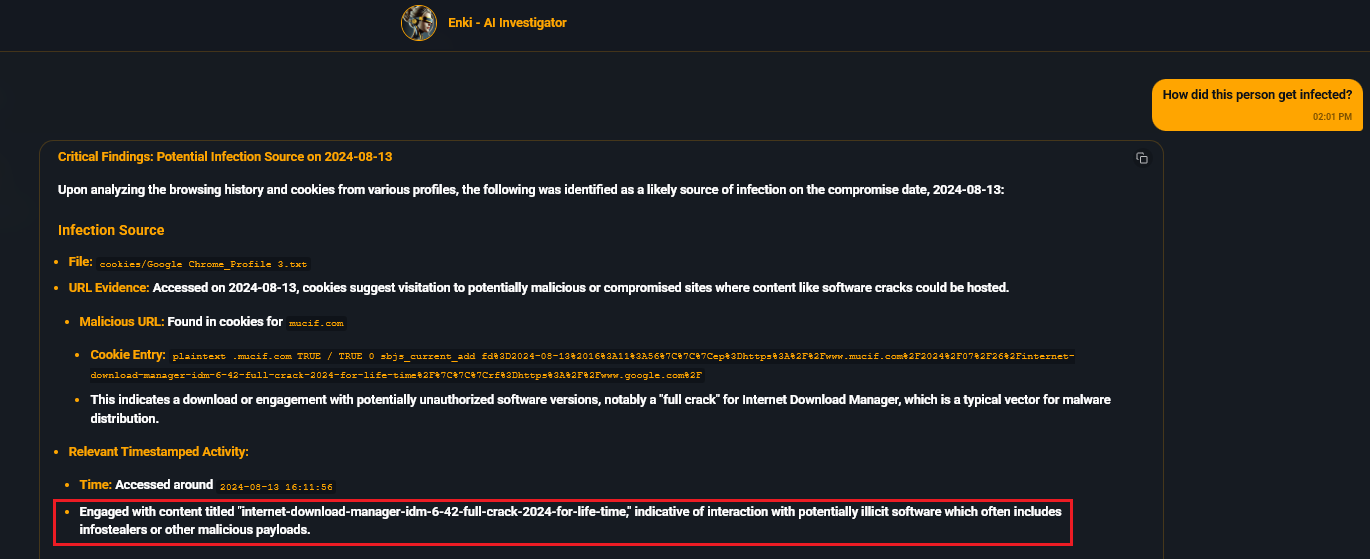The width and height of the screenshot is (1370, 559).
Task: Click the "Cookie Entry:" bullet label
Action: click(128, 355)
